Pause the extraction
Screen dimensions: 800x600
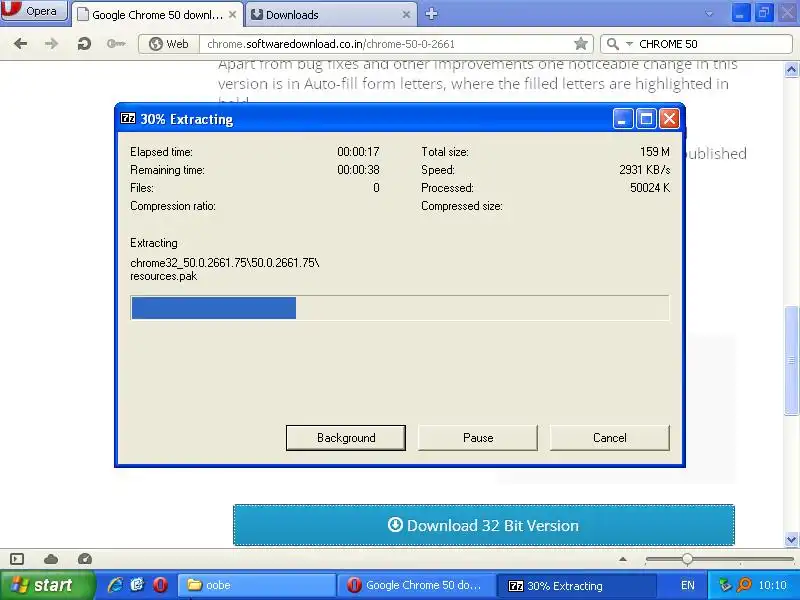(x=478, y=438)
